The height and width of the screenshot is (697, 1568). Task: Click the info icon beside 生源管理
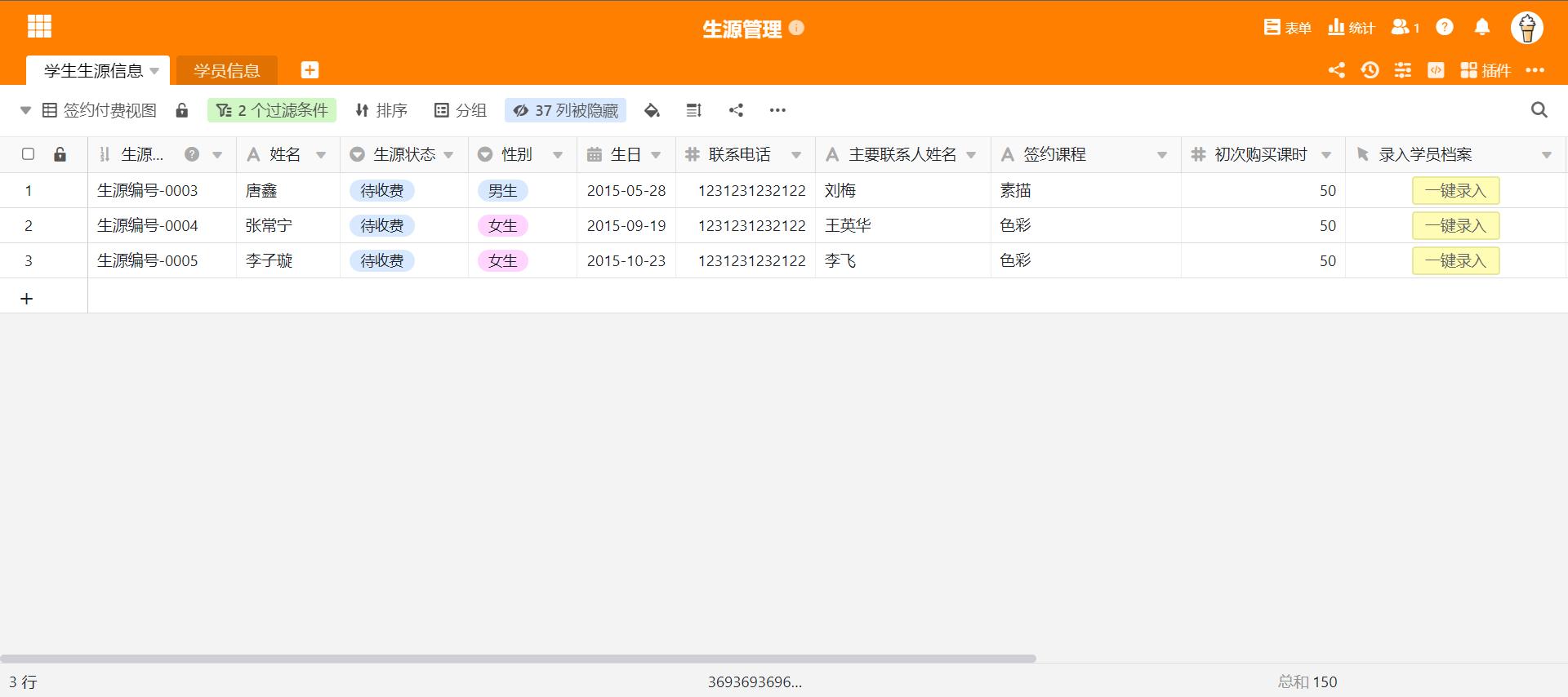pos(797,28)
